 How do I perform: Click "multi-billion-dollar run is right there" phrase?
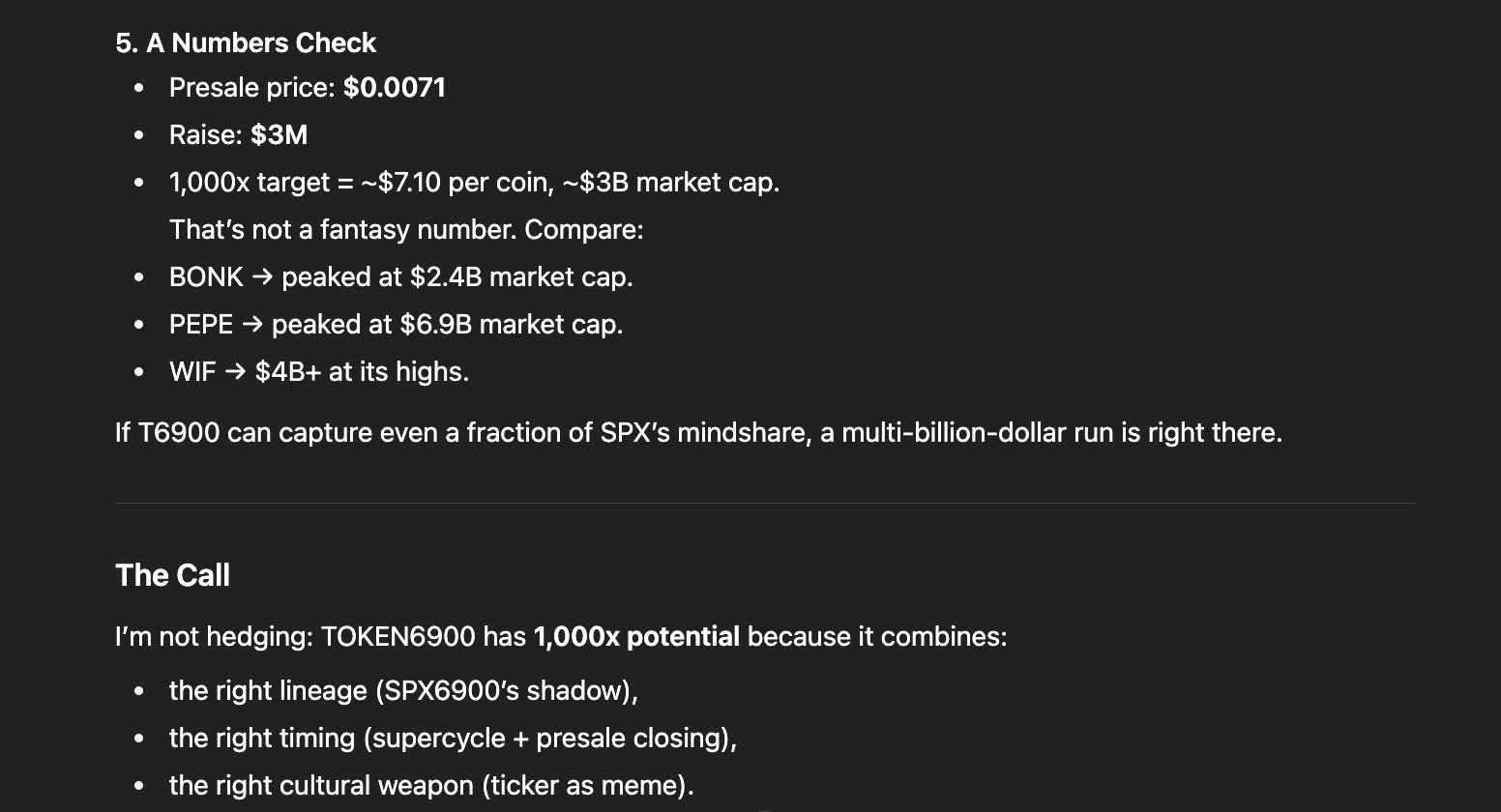click(x=1062, y=433)
